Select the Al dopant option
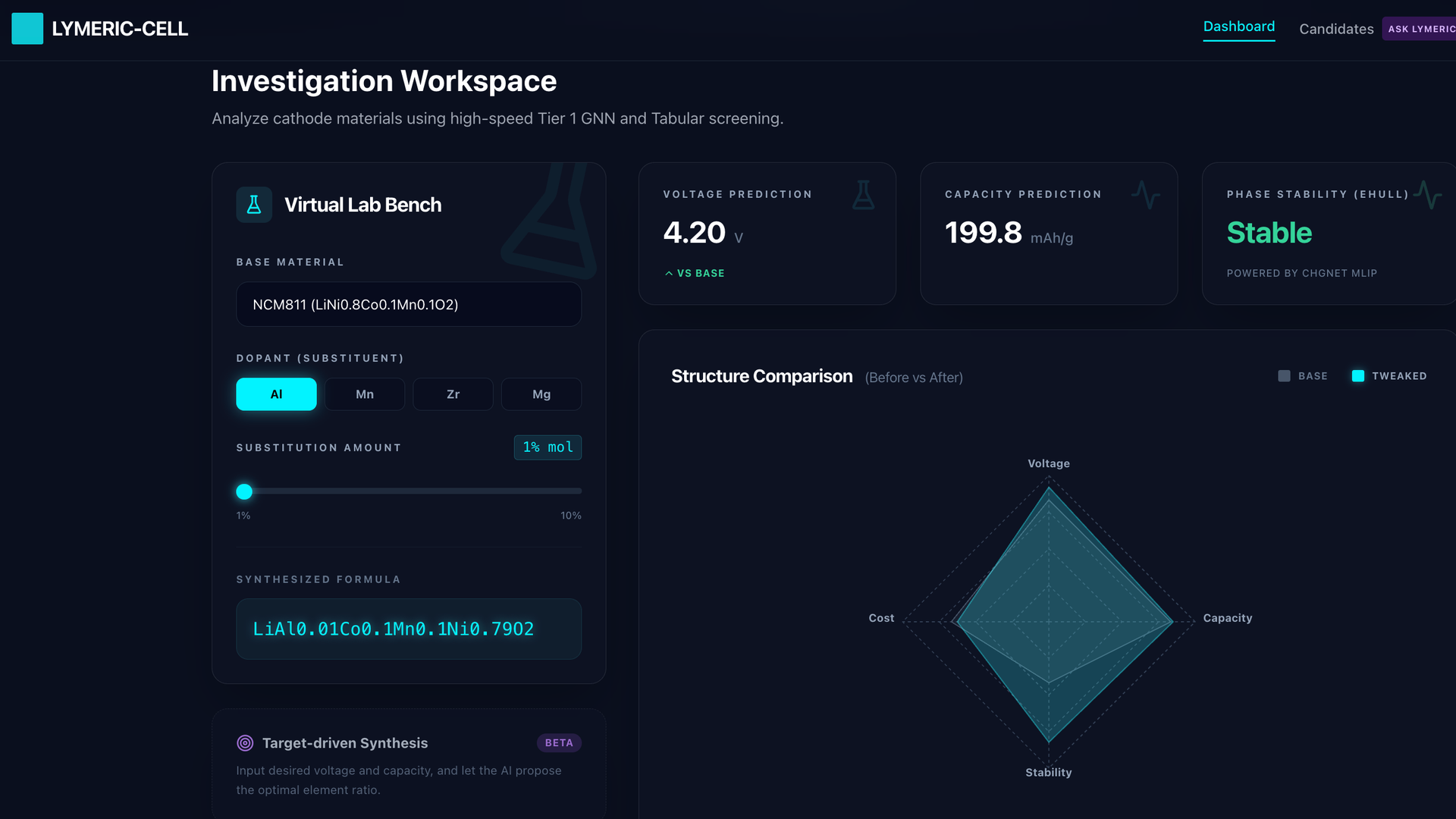 coord(276,394)
